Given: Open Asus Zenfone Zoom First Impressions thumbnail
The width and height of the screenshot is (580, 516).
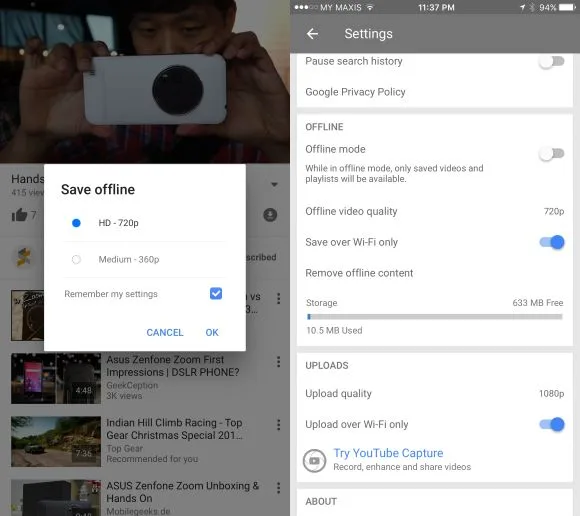Looking at the screenshot, I should pos(56,378).
